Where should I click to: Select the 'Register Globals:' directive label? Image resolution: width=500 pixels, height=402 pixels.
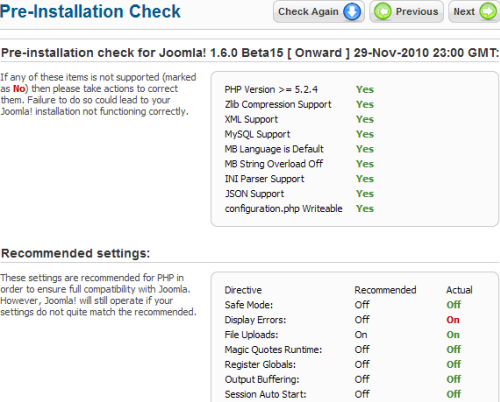(260, 364)
